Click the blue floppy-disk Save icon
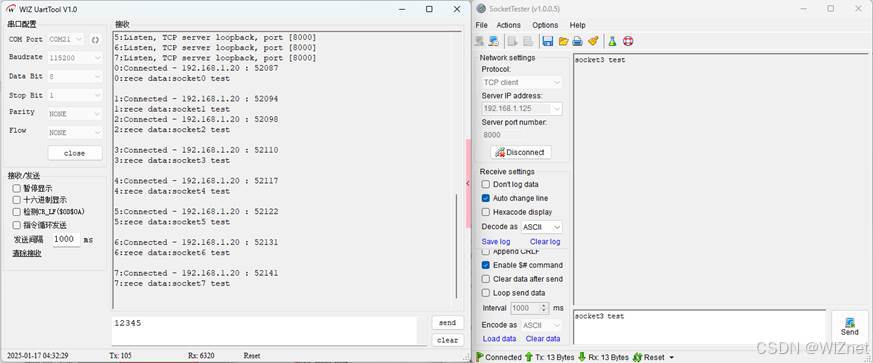The height and width of the screenshot is (363, 873). click(548, 41)
